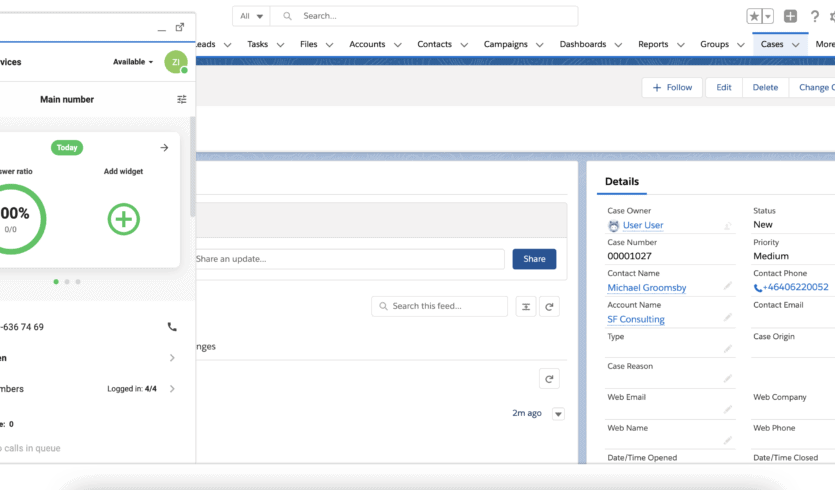Expand the Files tab chevron

point(330,45)
